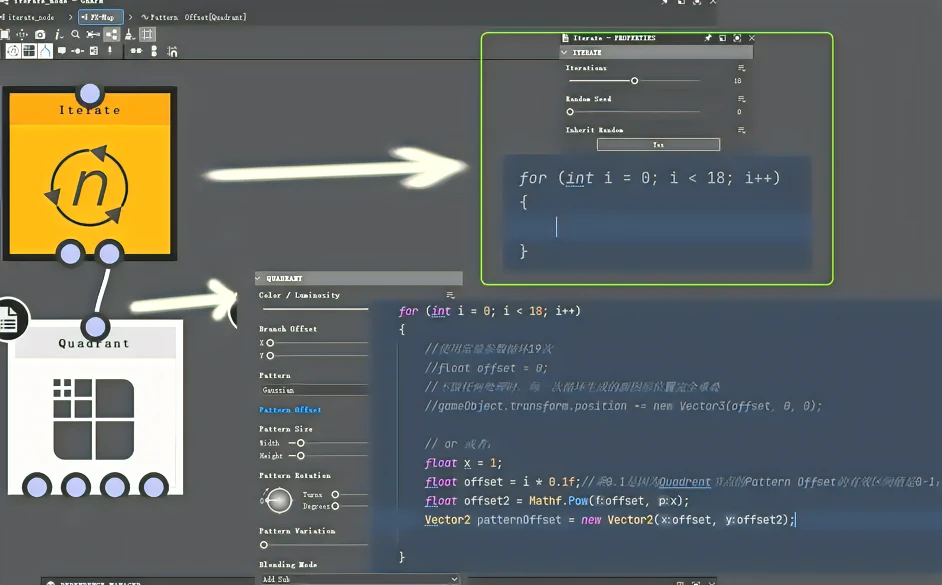
Task: Toggle the pin on the Iterate Properties panel
Action: pyautogui.click(x=708, y=39)
